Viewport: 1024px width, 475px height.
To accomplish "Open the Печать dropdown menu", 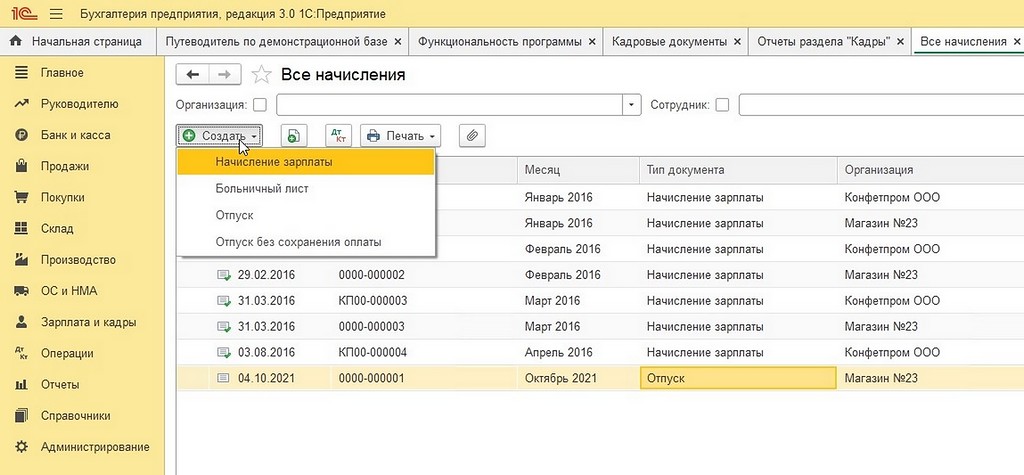I will 401,136.
